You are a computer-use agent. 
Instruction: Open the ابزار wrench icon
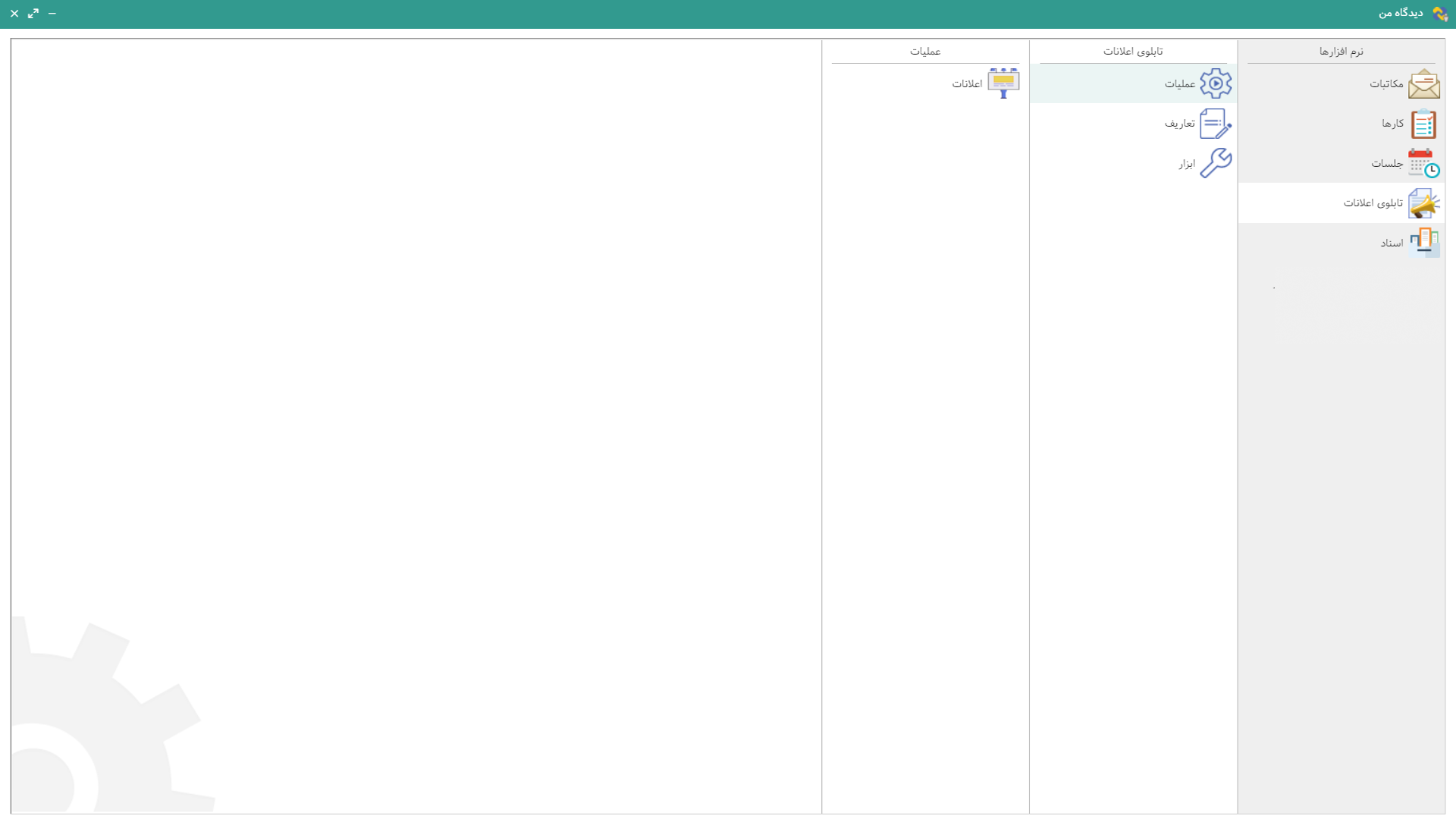click(1216, 163)
